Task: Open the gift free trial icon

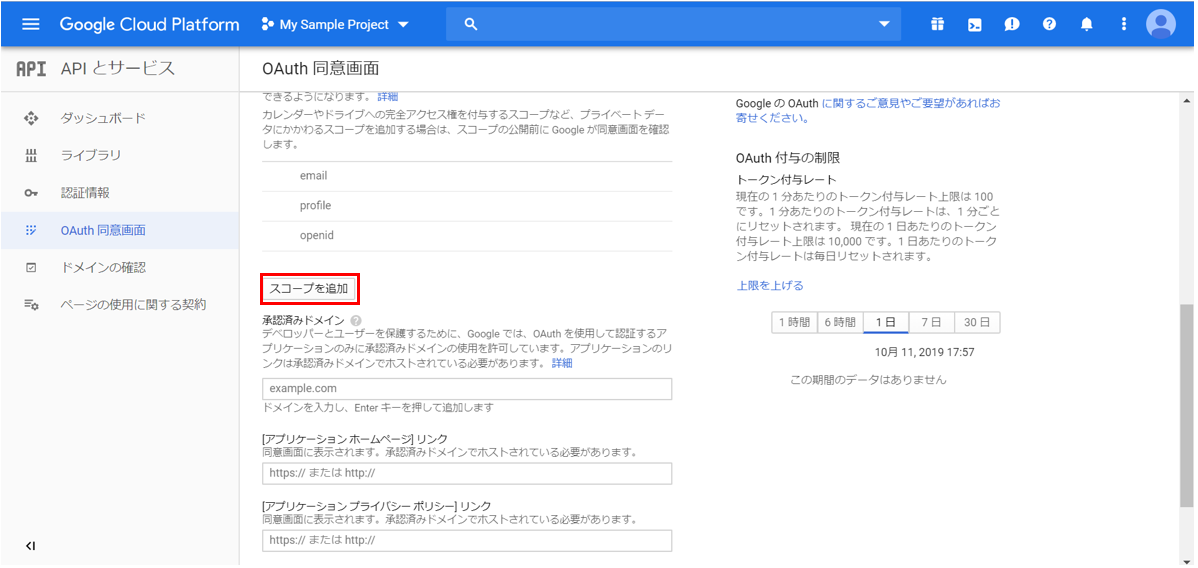Action: click(x=937, y=24)
